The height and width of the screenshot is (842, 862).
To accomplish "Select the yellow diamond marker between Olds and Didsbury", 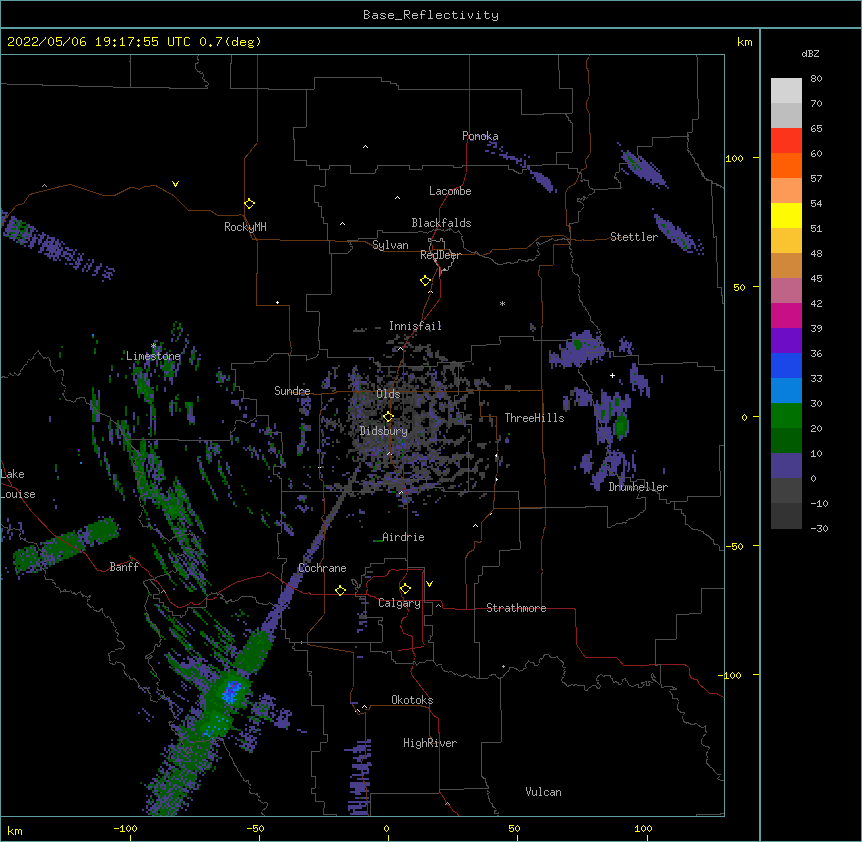I will 388,417.
